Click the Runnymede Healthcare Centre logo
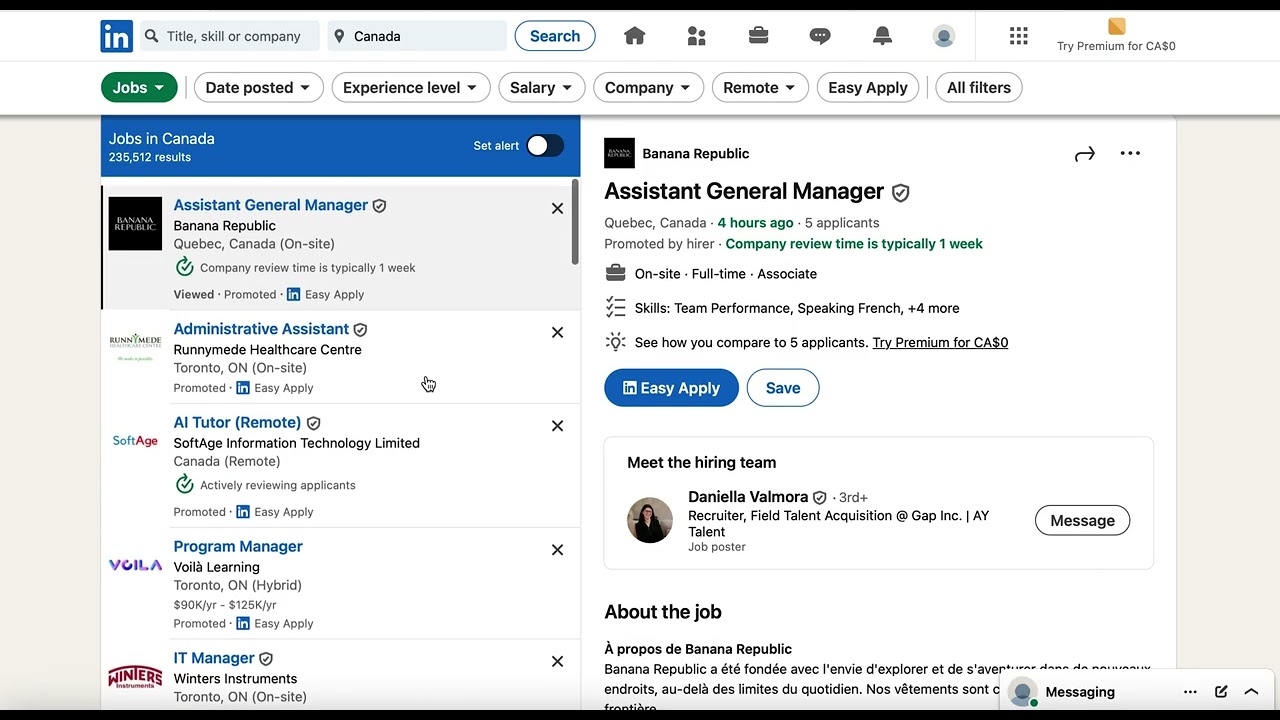 135,347
